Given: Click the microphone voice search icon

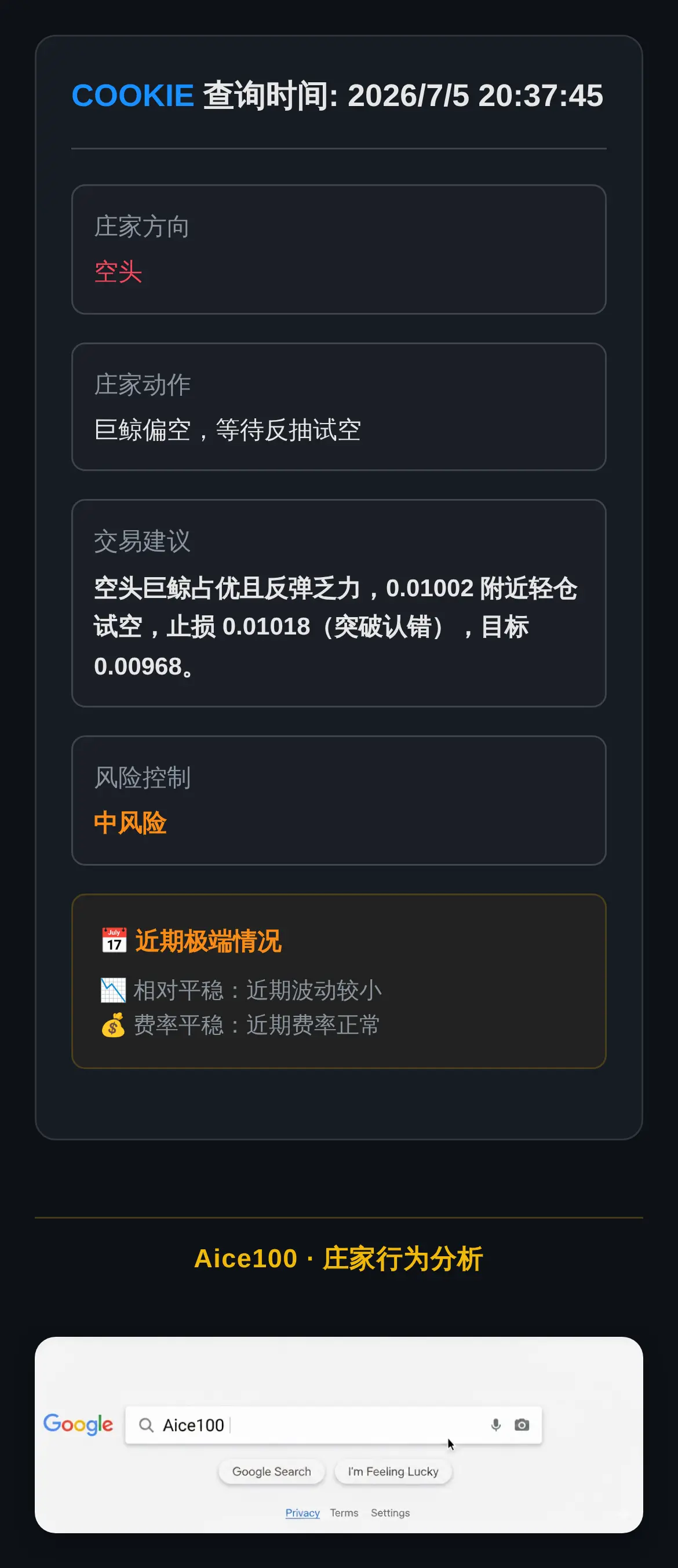Looking at the screenshot, I should (495, 1424).
